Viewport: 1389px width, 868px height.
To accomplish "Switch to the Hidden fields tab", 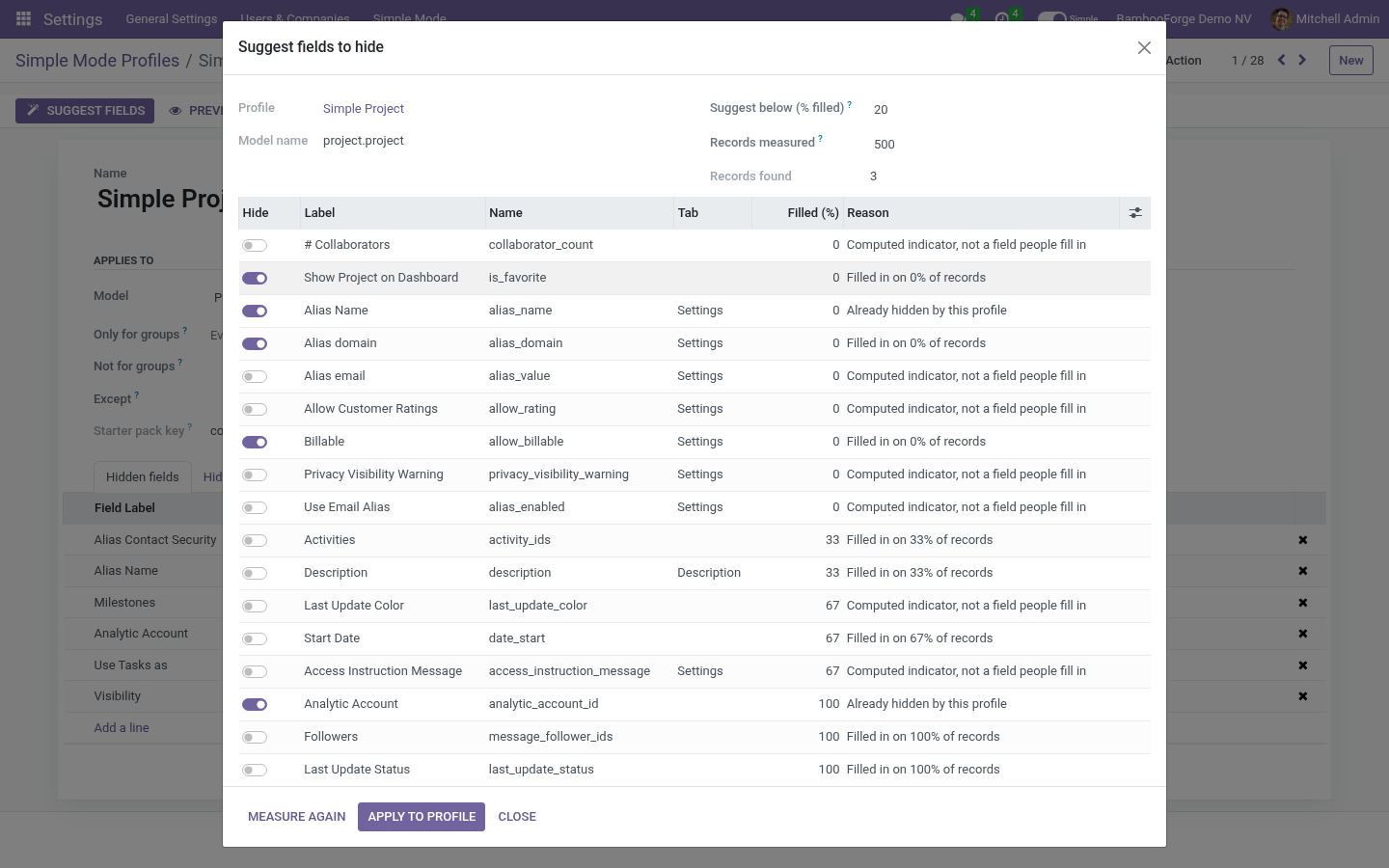I will pos(143,477).
